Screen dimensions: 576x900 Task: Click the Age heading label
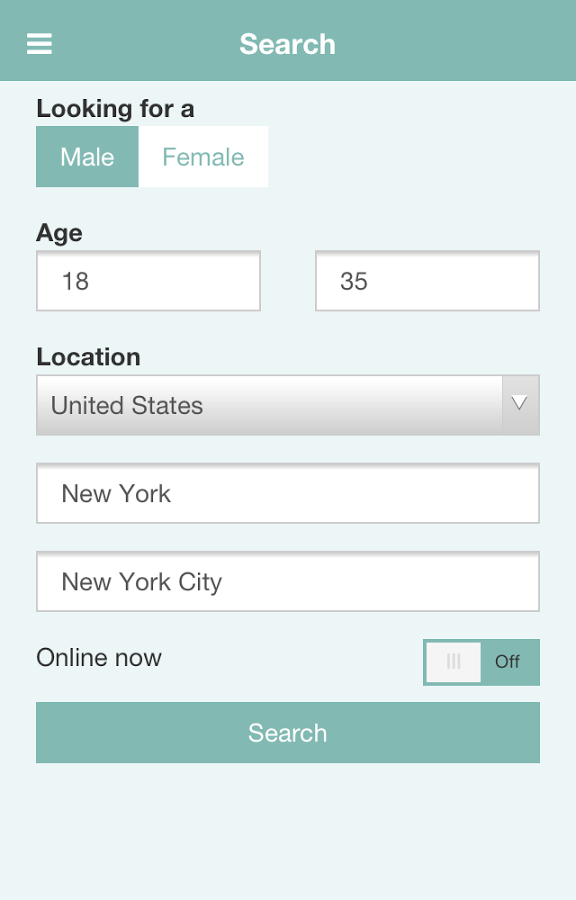tap(59, 233)
